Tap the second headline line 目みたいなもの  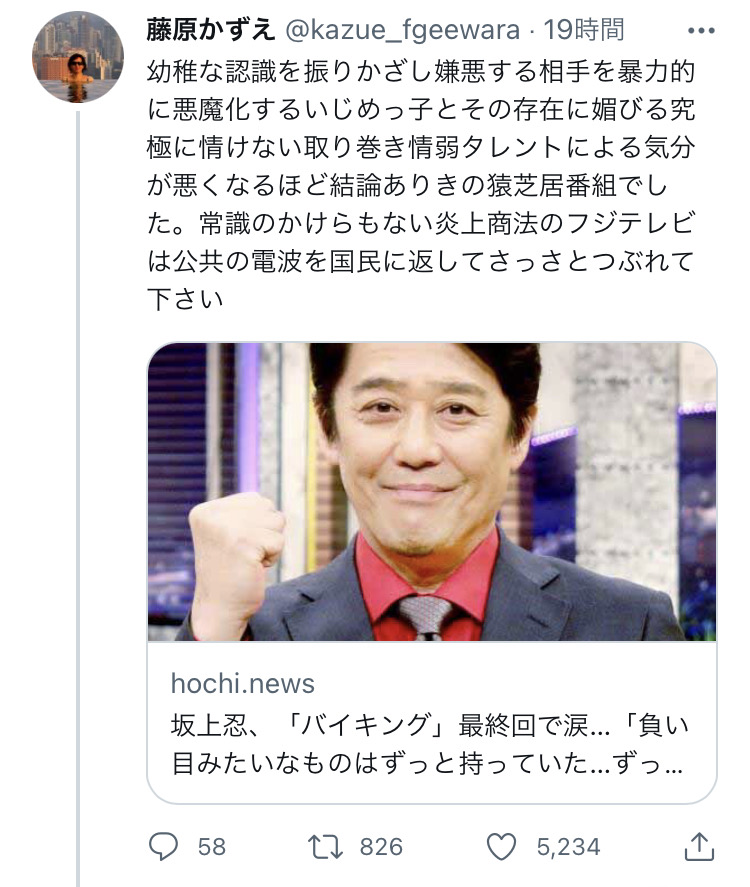pyautogui.click(x=427, y=763)
